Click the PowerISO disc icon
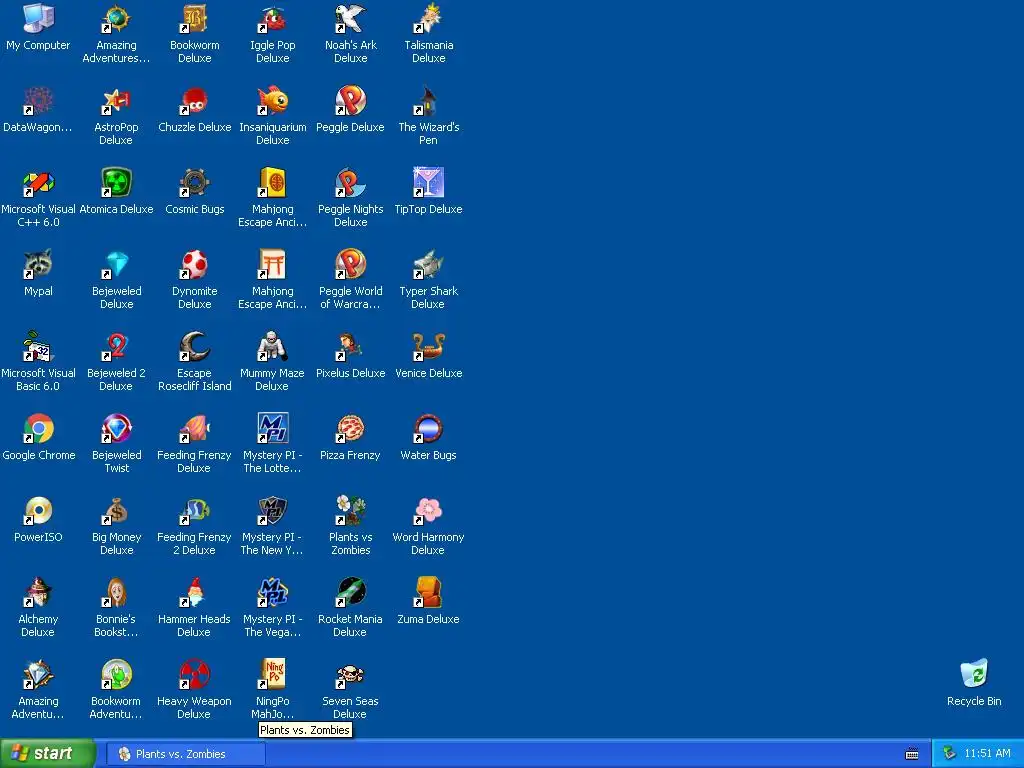 38,511
